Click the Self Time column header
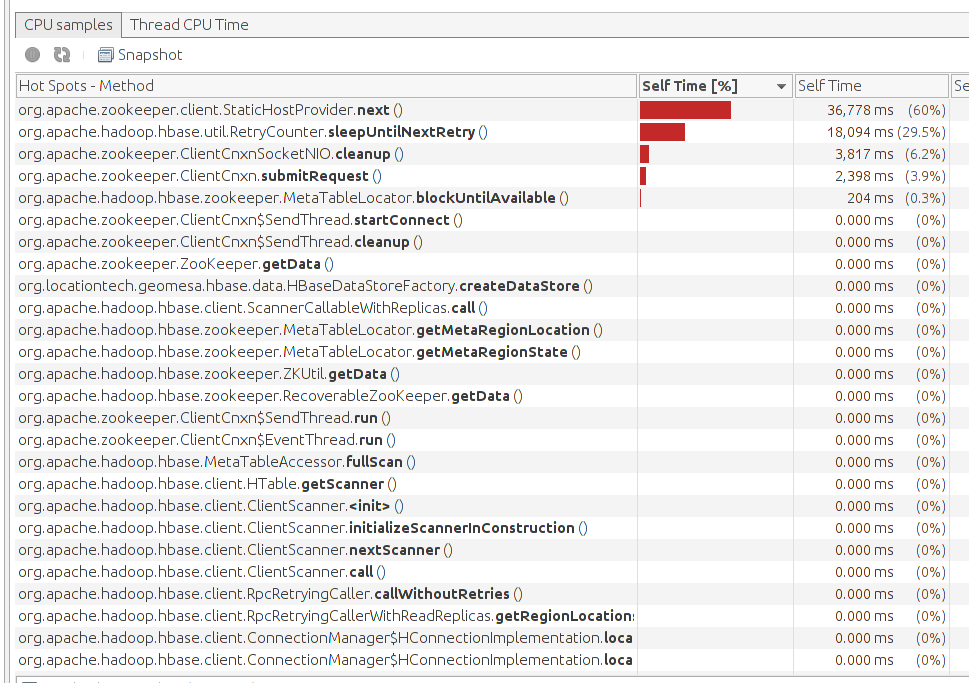This screenshot has width=969, height=683. coord(870,86)
